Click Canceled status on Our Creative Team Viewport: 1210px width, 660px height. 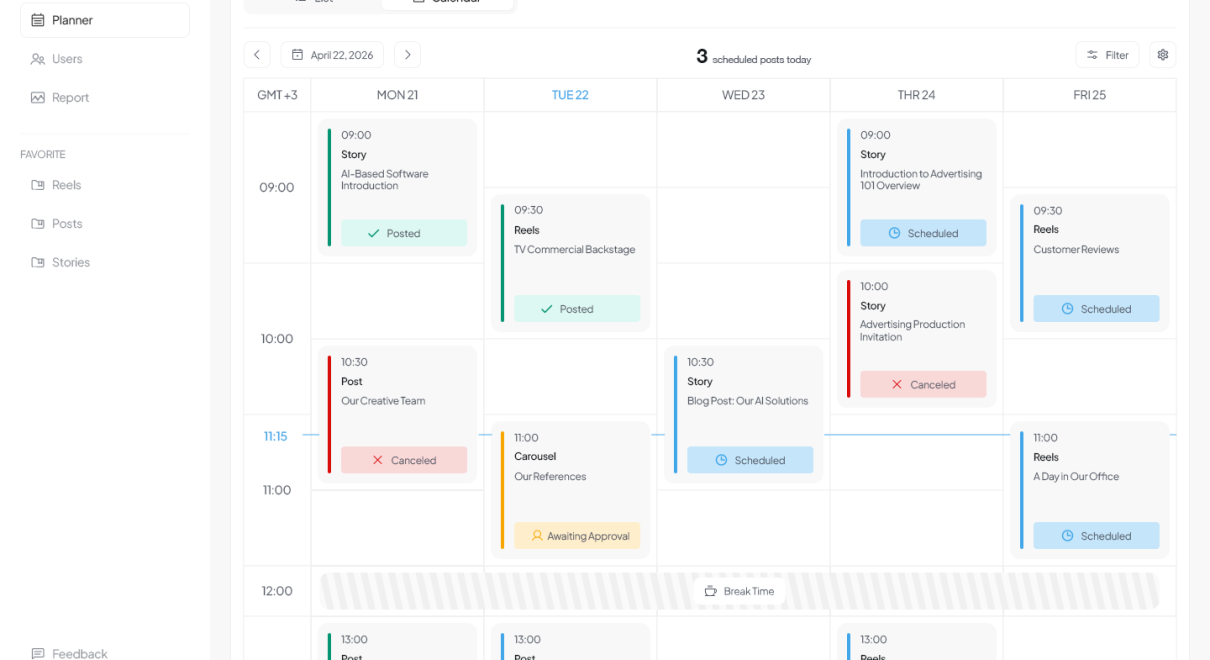point(404,460)
